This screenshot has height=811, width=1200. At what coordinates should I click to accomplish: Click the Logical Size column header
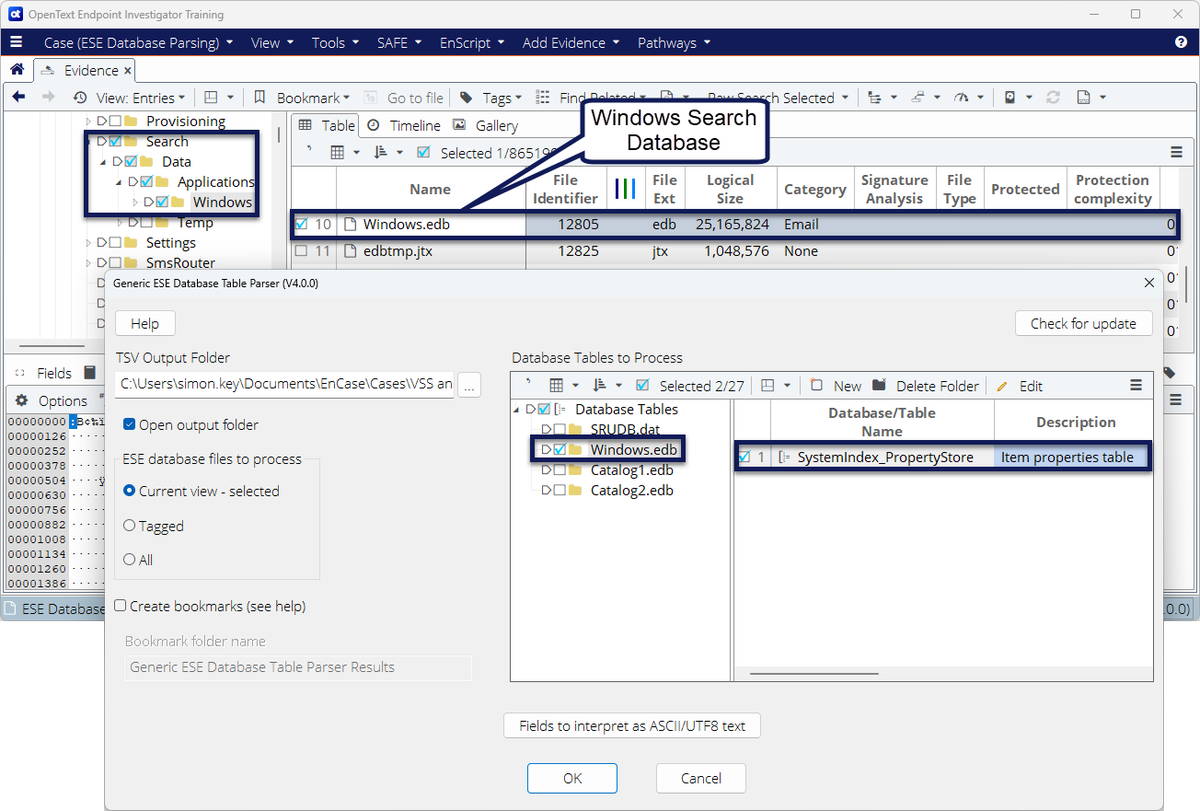tap(730, 189)
